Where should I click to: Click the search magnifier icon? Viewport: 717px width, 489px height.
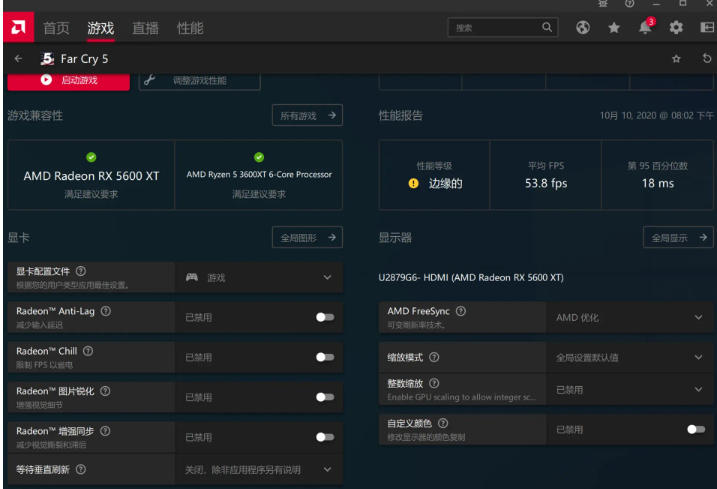[547, 27]
